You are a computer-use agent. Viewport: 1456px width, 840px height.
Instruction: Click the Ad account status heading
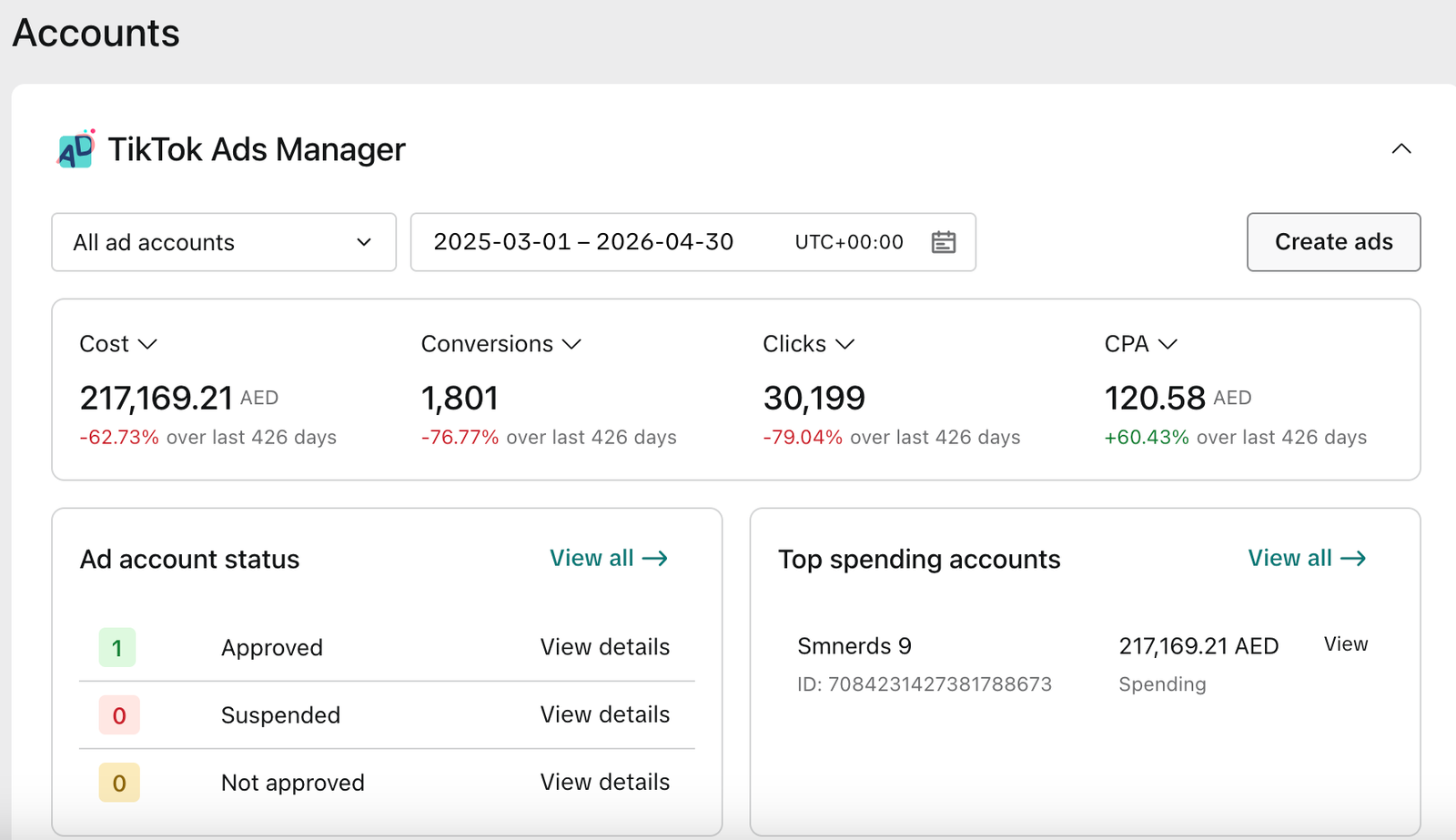(x=189, y=559)
